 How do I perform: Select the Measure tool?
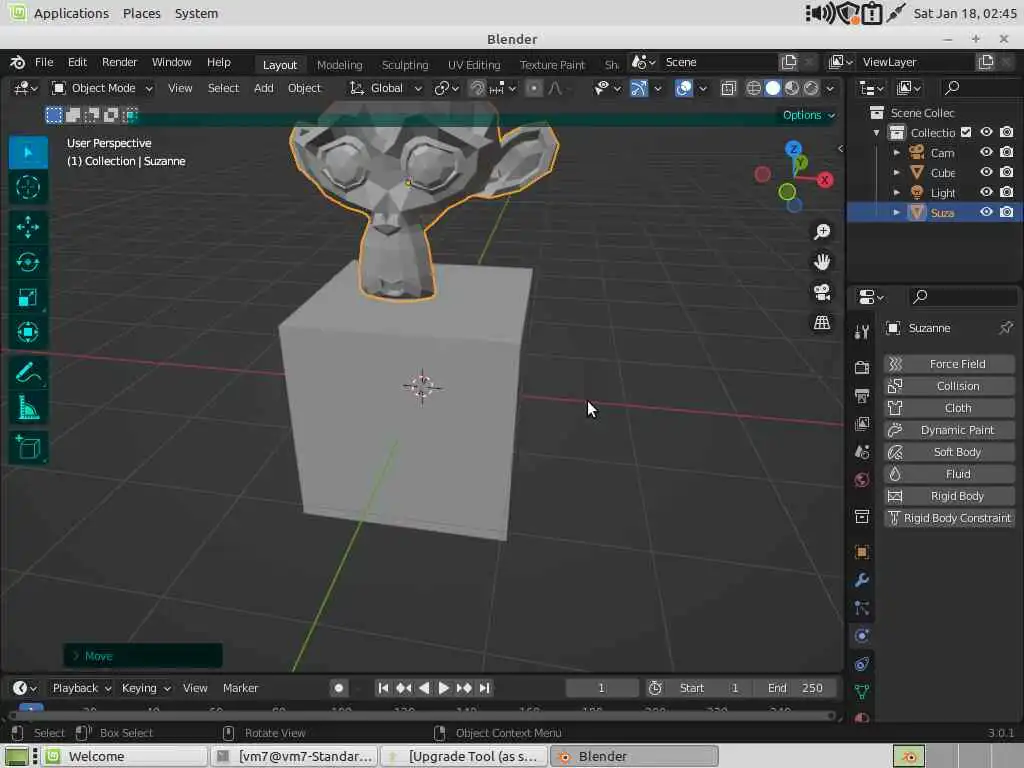pos(27,408)
